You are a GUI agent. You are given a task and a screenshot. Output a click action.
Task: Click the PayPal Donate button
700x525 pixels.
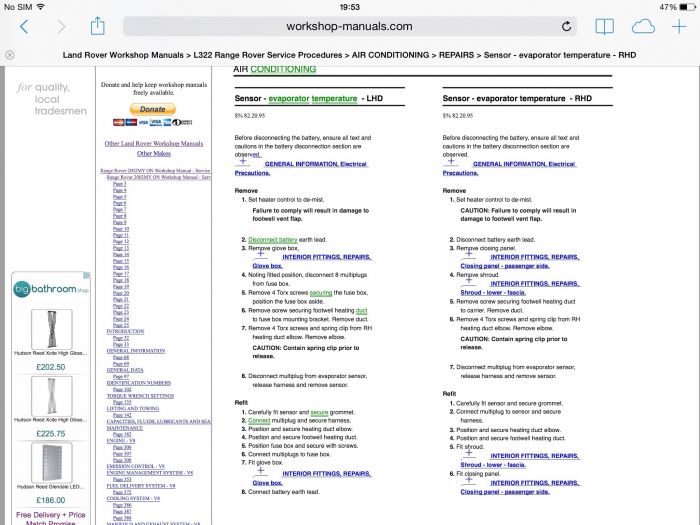tap(153, 109)
